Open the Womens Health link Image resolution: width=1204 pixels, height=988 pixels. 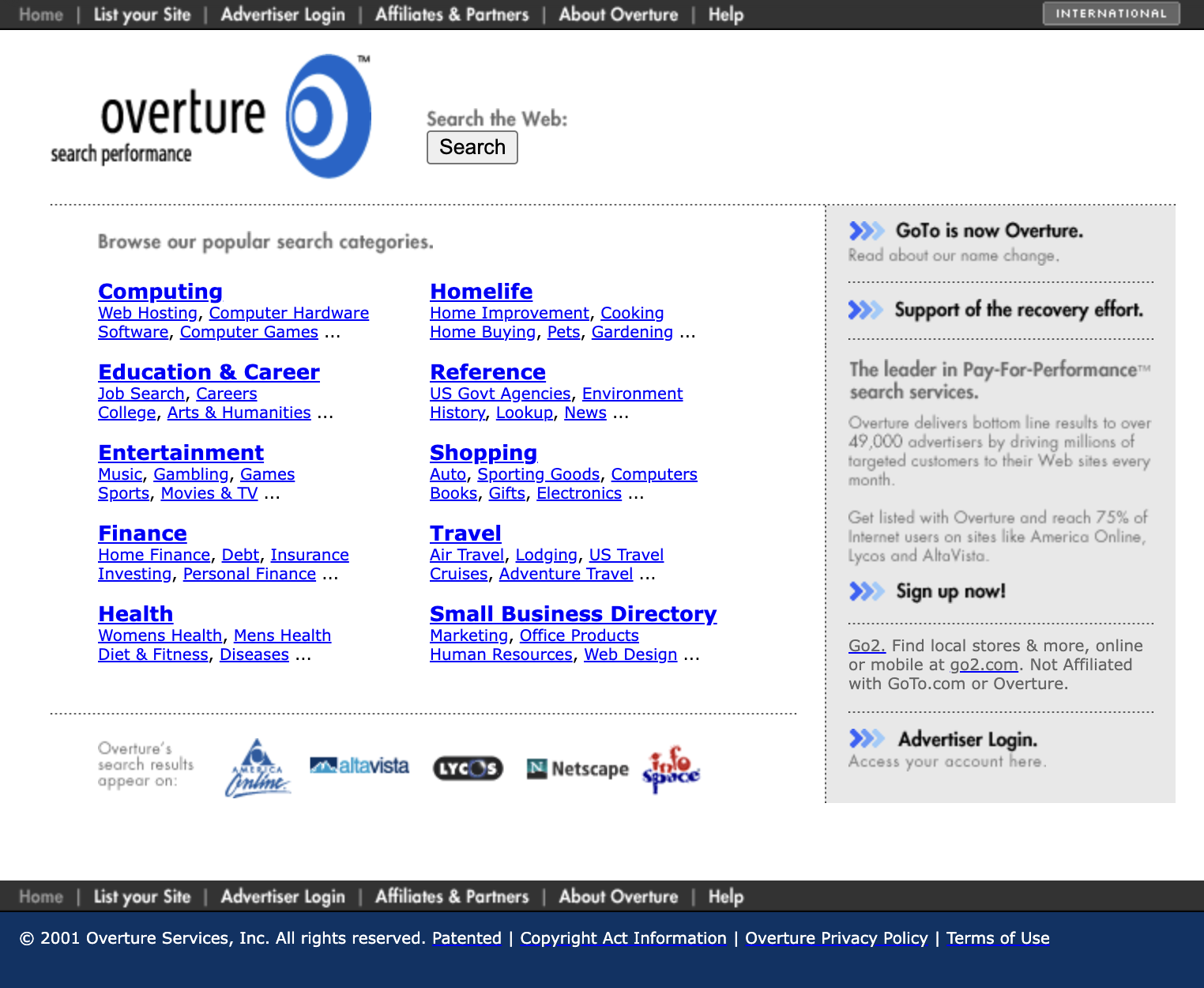point(160,635)
